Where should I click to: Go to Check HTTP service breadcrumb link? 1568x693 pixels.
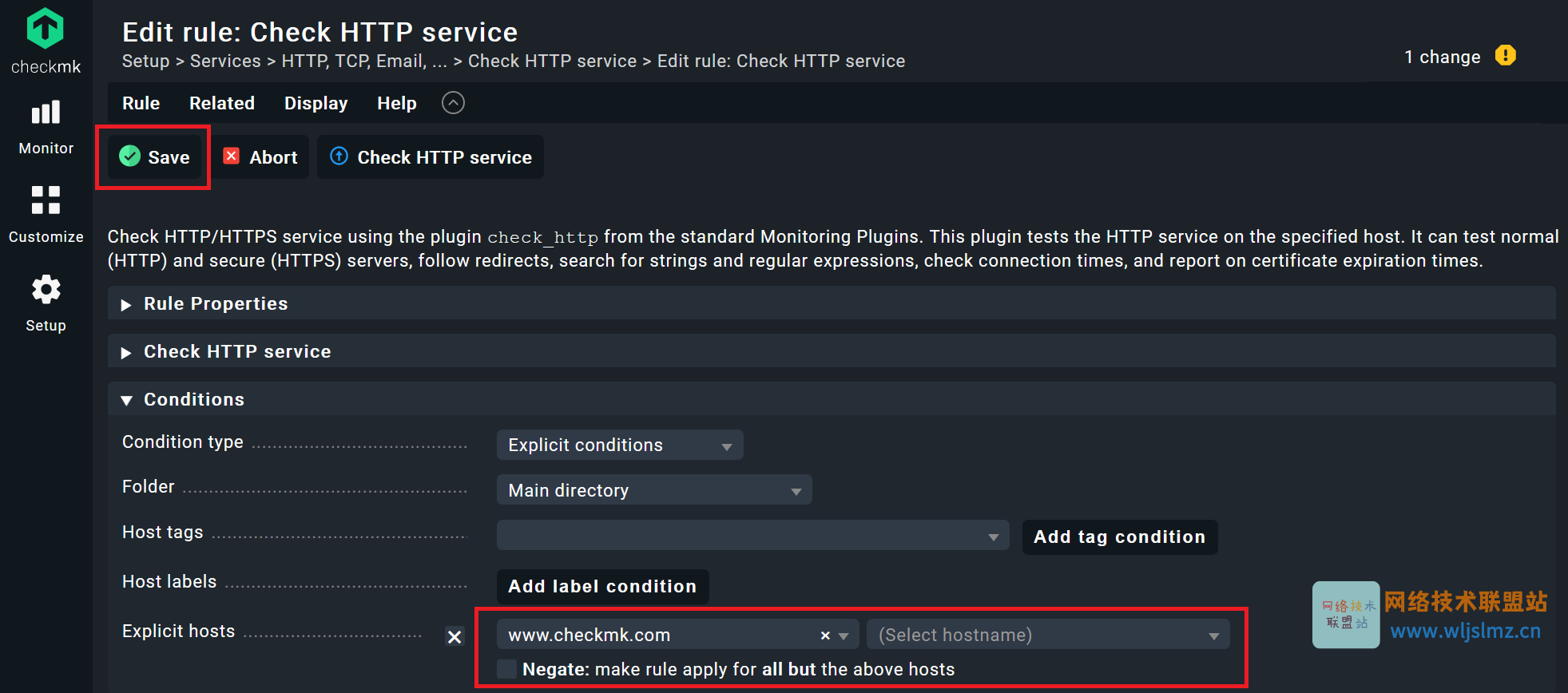[552, 61]
